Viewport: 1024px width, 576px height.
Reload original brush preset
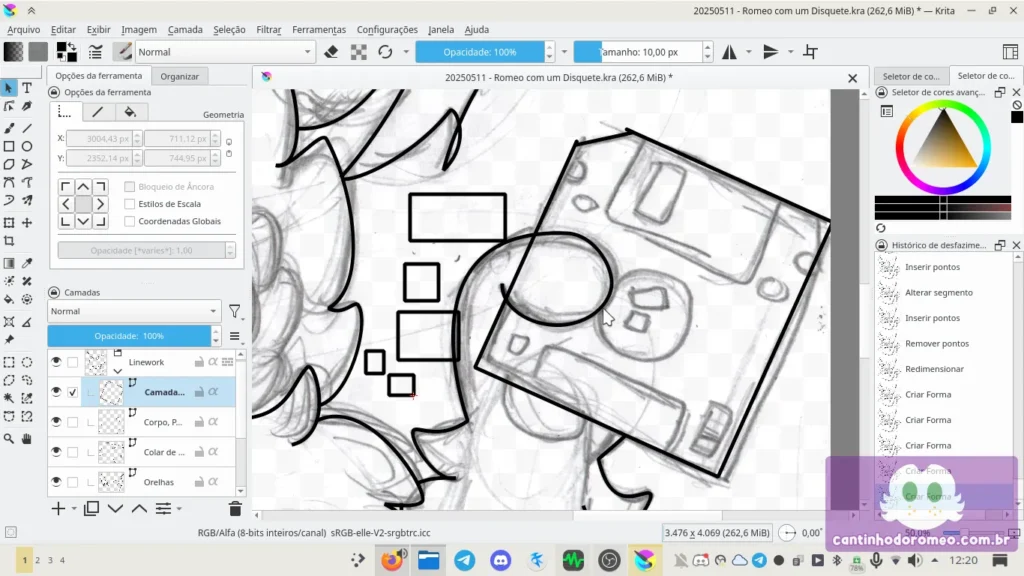pos(385,52)
